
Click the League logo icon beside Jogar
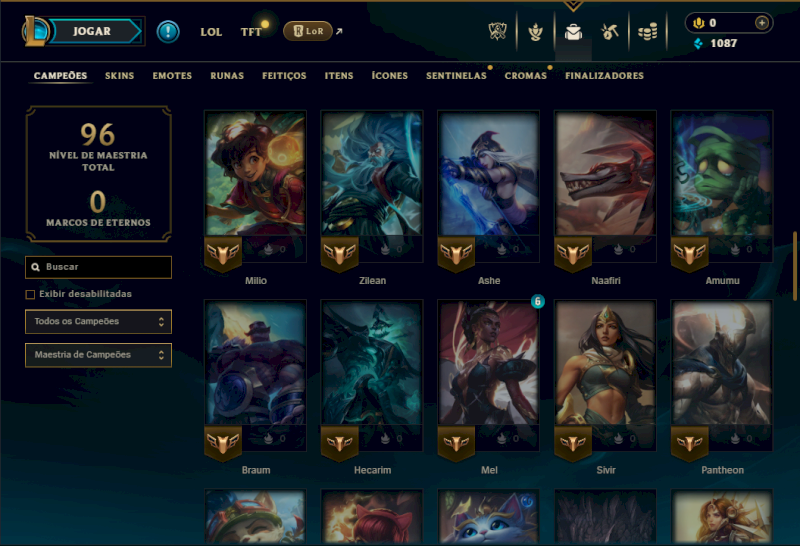click(35, 31)
